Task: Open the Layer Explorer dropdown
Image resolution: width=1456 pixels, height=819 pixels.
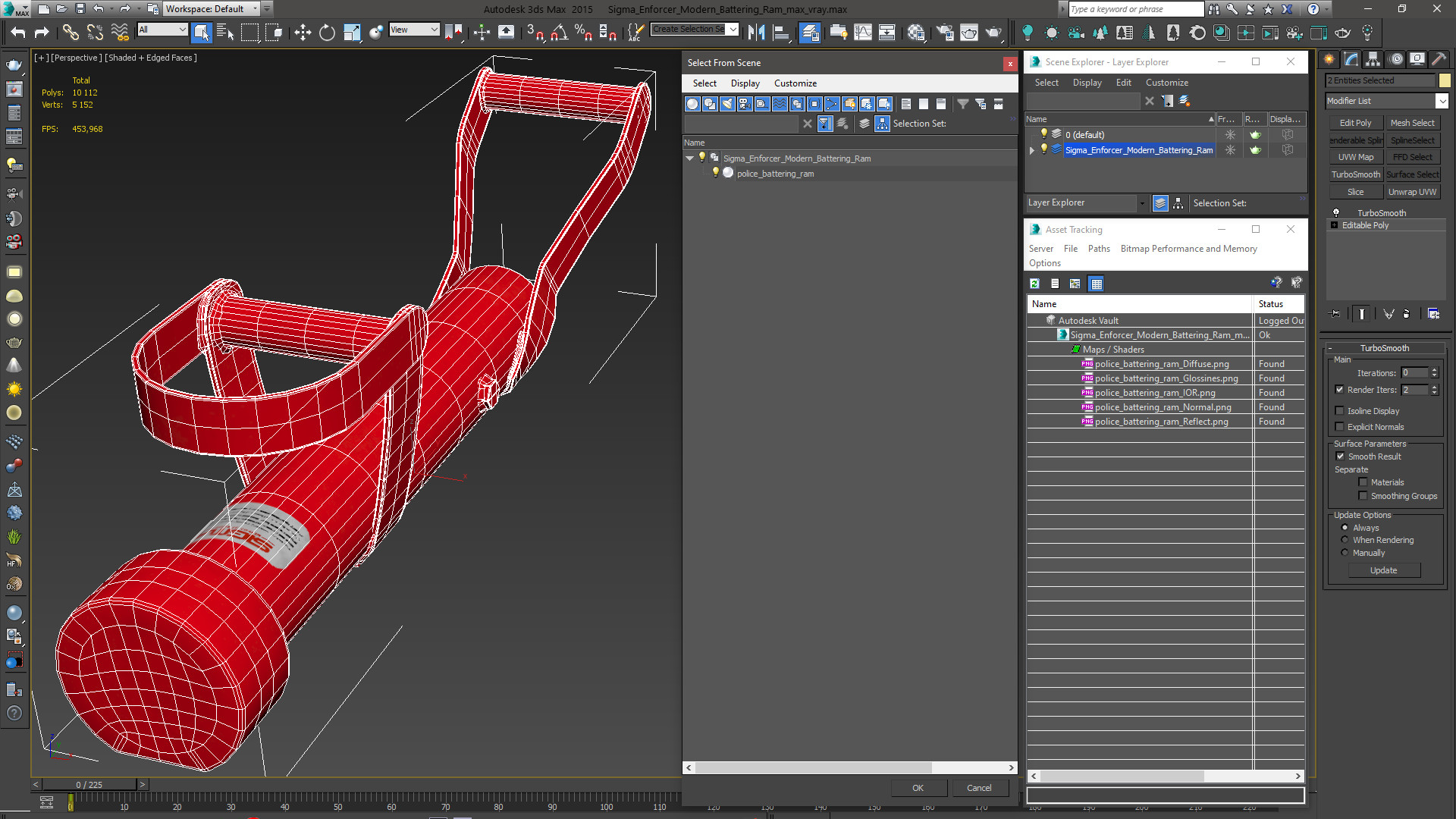Action: 1087,202
